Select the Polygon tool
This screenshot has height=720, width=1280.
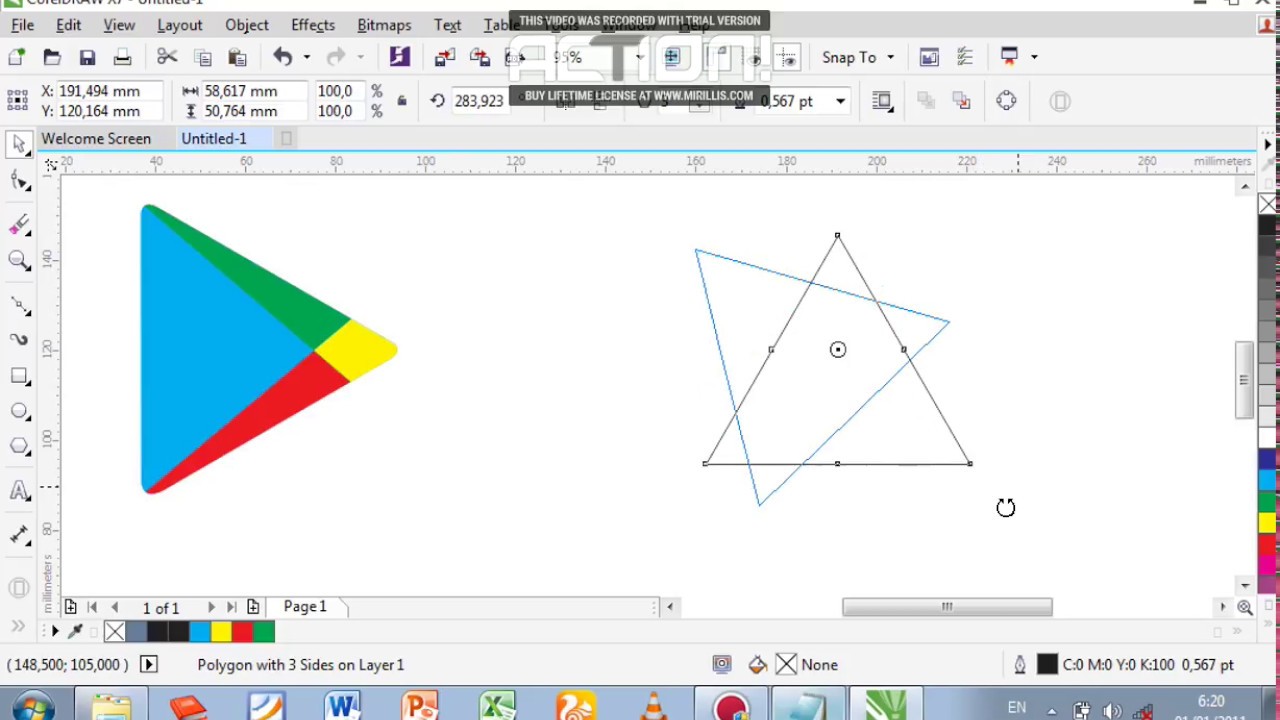coord(19,446)
